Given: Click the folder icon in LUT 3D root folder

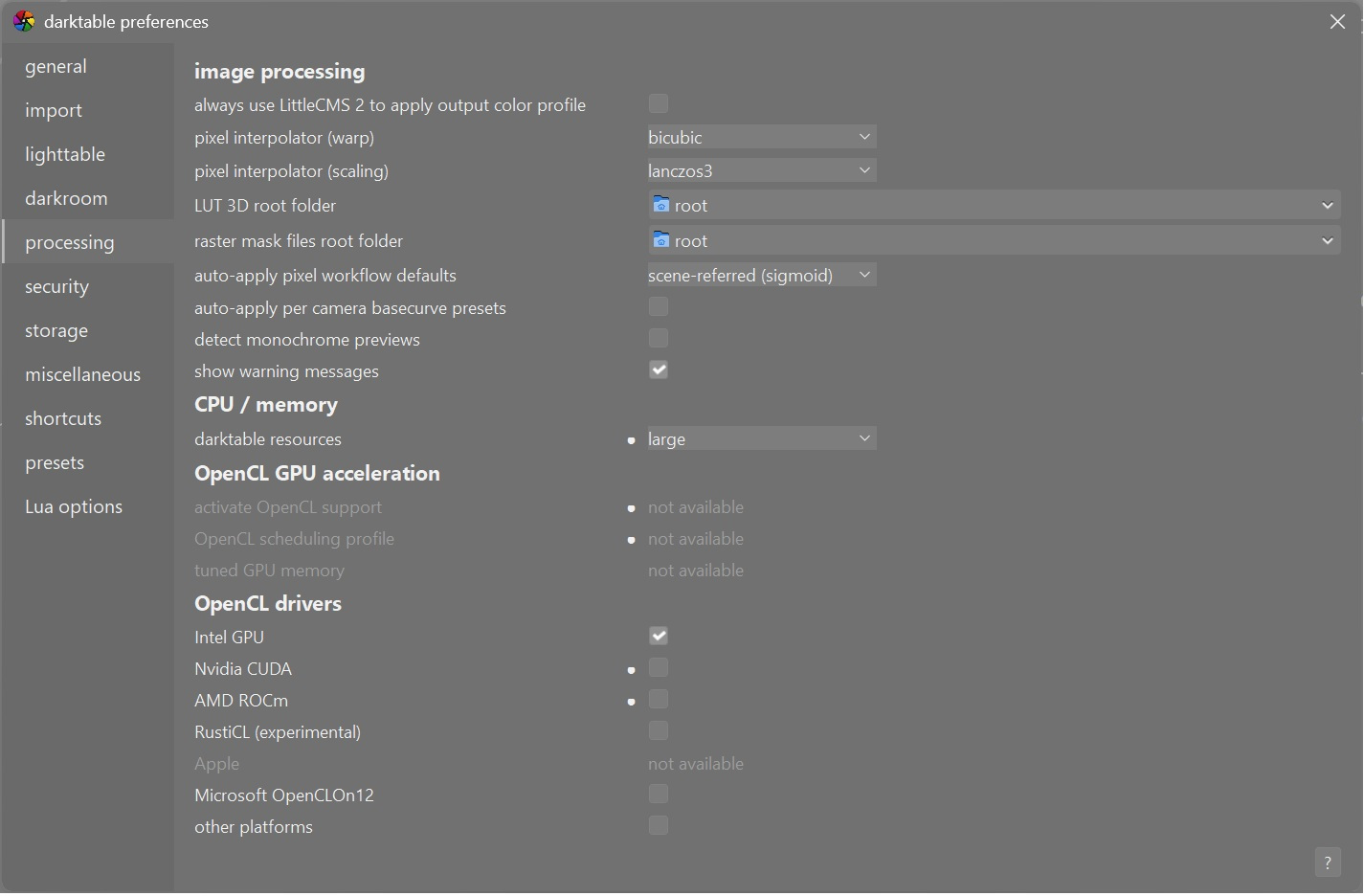Looking at the screenshot, I should click(x=660, y=205).
